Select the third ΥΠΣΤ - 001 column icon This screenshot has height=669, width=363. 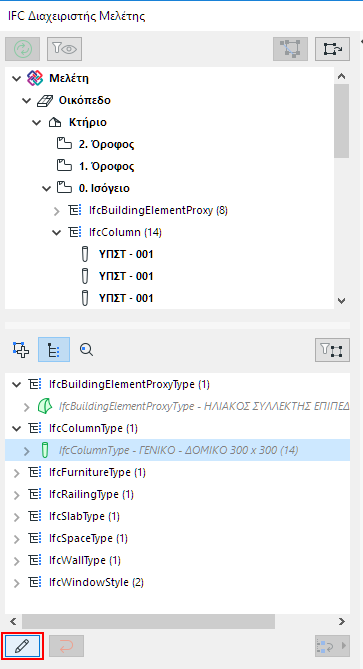pos(85,298)
